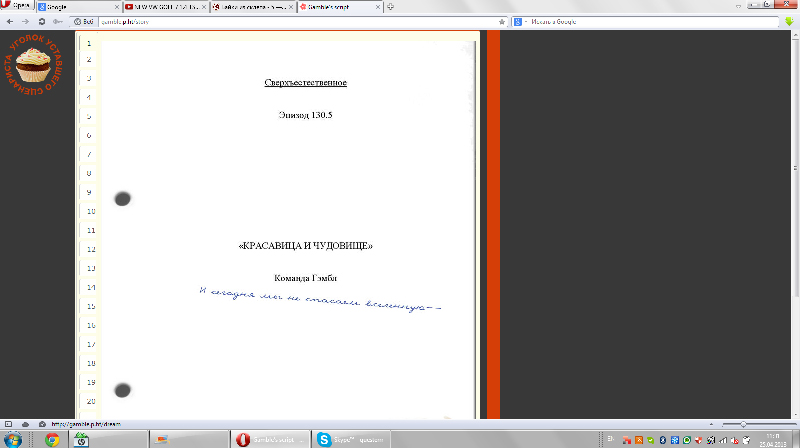Focus the Google search field
This screenshot has width=800, height=448.
653,21
